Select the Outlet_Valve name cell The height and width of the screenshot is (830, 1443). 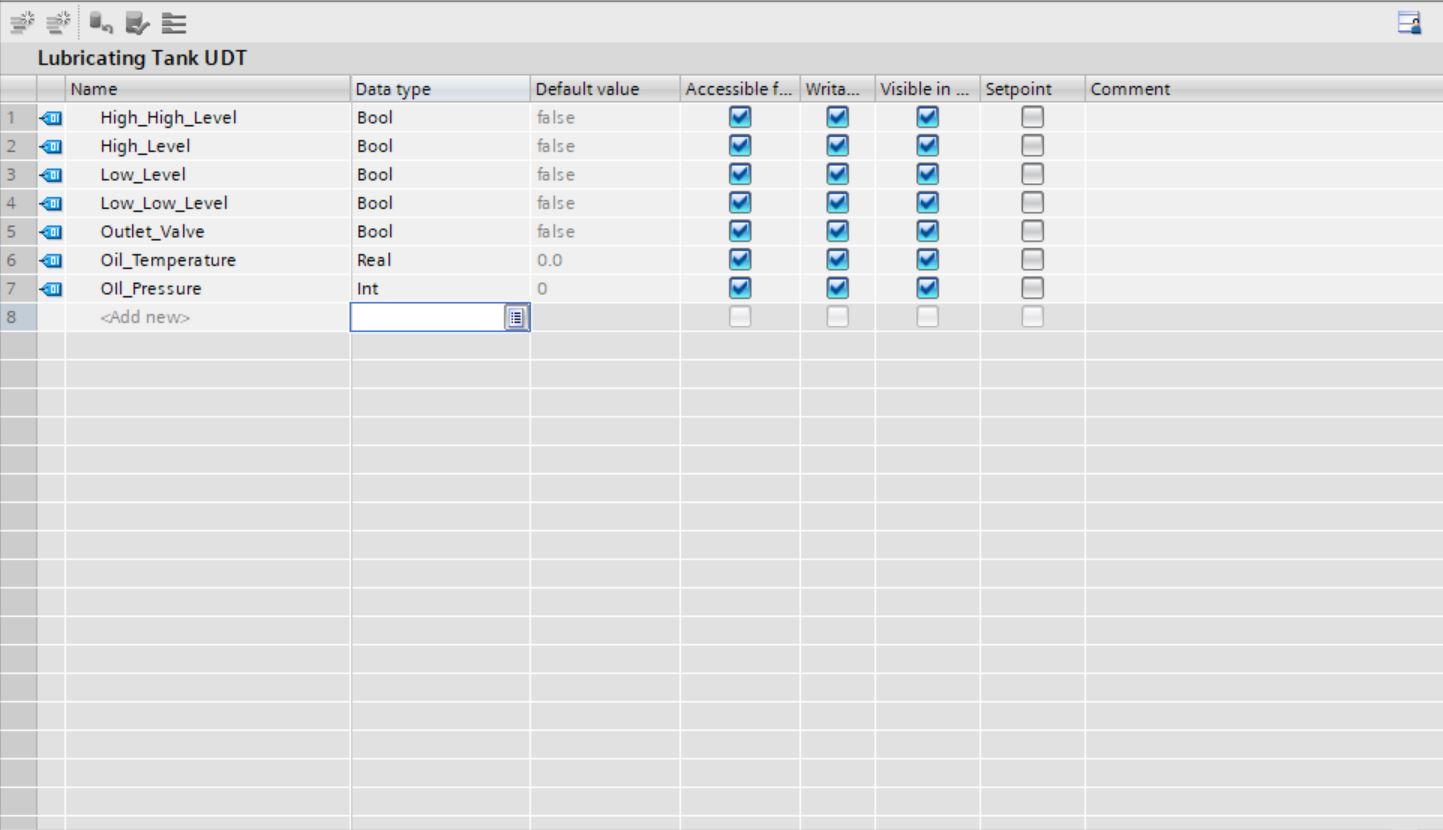[x=208, y=232]
